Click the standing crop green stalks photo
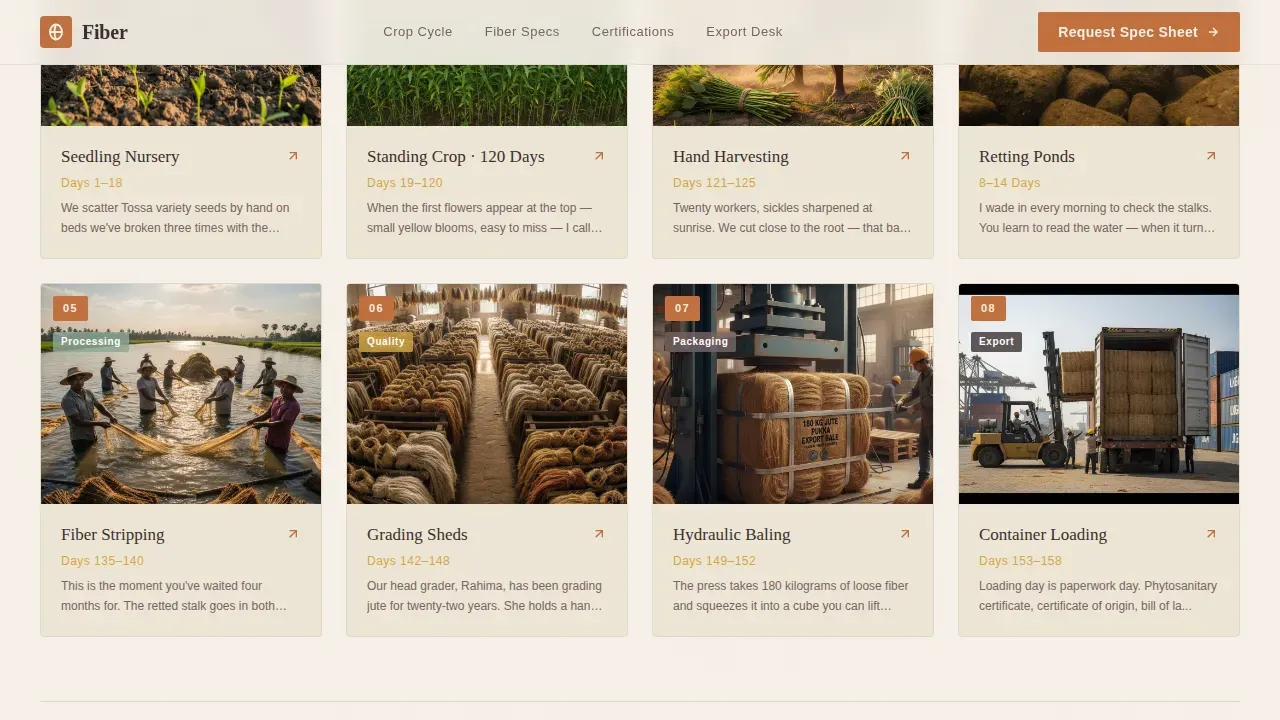Viewport: 1280px width, 720px height. 487,96
